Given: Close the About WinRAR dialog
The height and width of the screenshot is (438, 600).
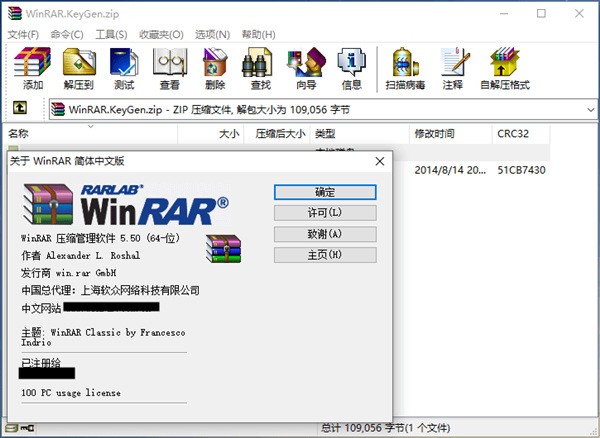Looking at the screenshot, I should point(380,161).
